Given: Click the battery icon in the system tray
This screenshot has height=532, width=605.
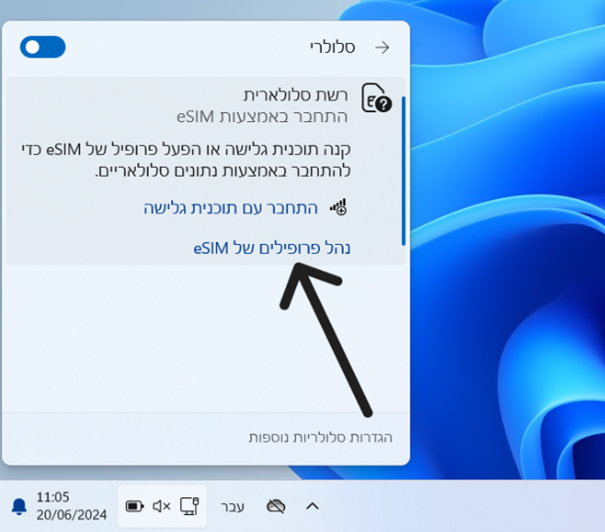Looking at the screenshot, I should 135,506.
